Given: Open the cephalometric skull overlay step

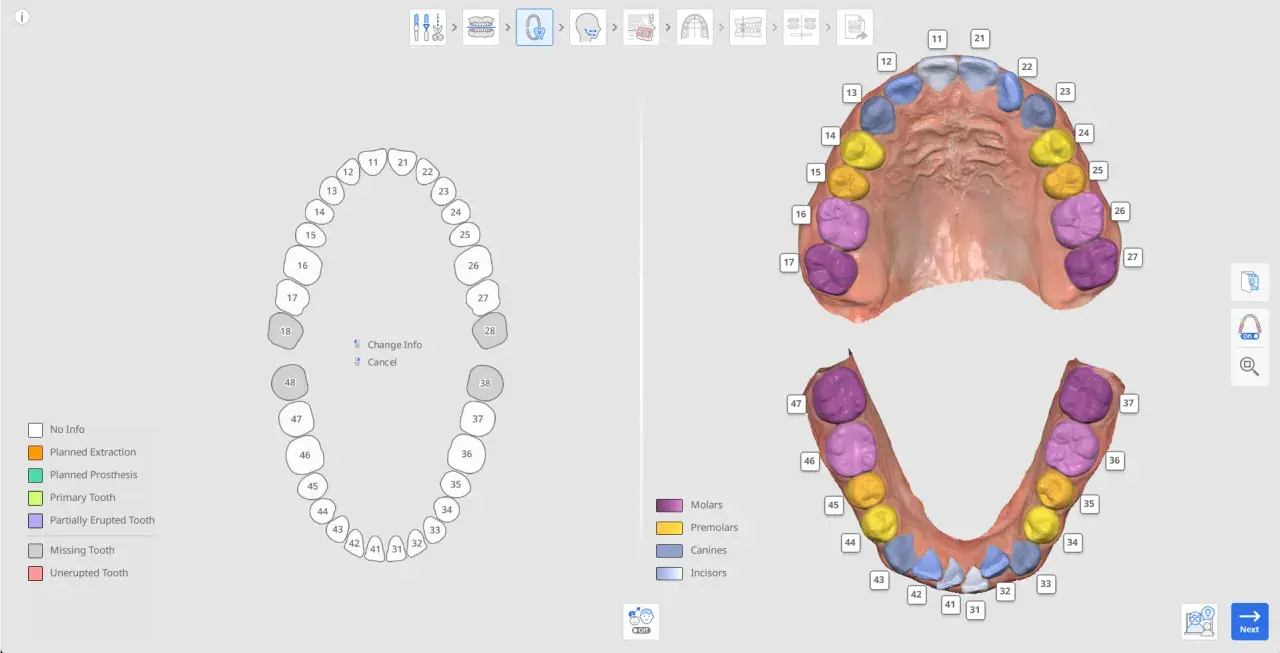Looking at the screenshot, I should click(x=641, y=27).
